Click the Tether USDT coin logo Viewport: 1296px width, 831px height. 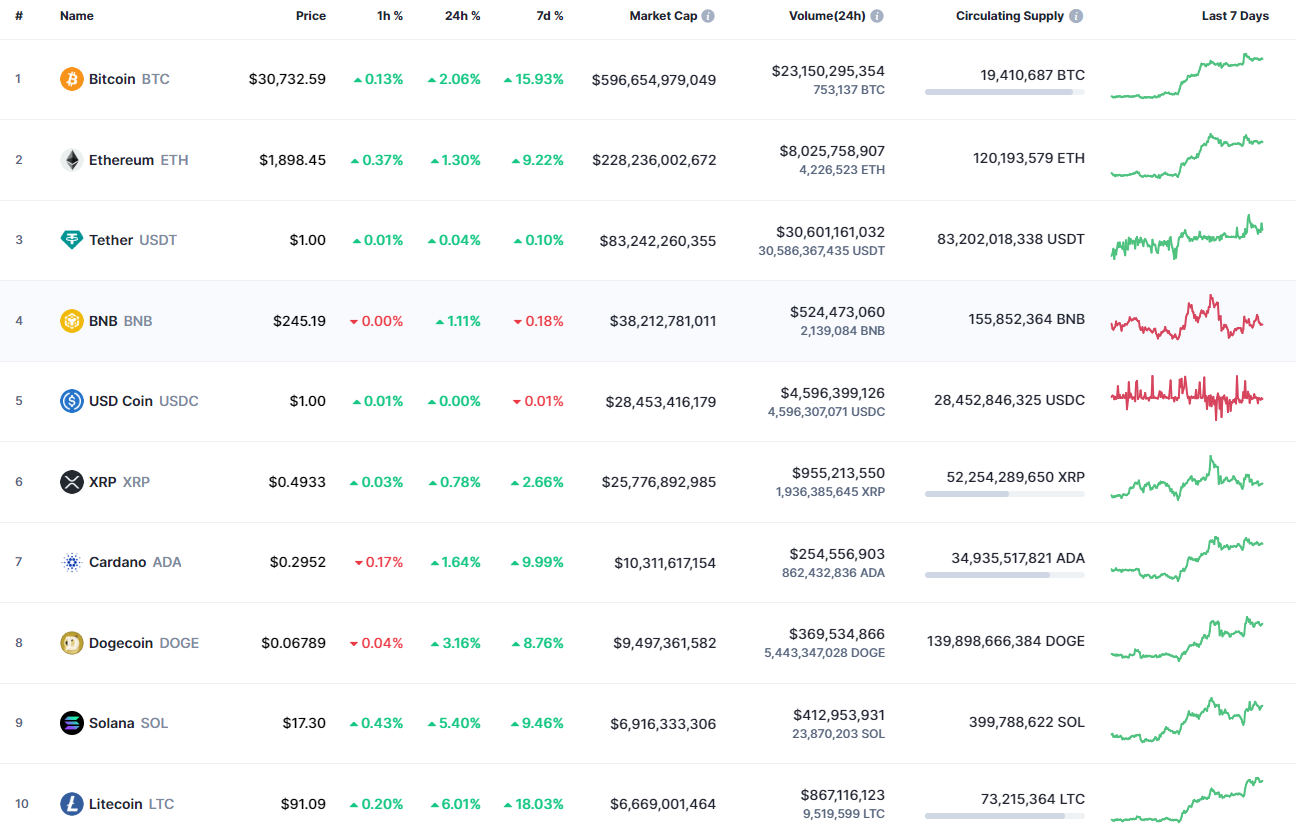[70, 240]
